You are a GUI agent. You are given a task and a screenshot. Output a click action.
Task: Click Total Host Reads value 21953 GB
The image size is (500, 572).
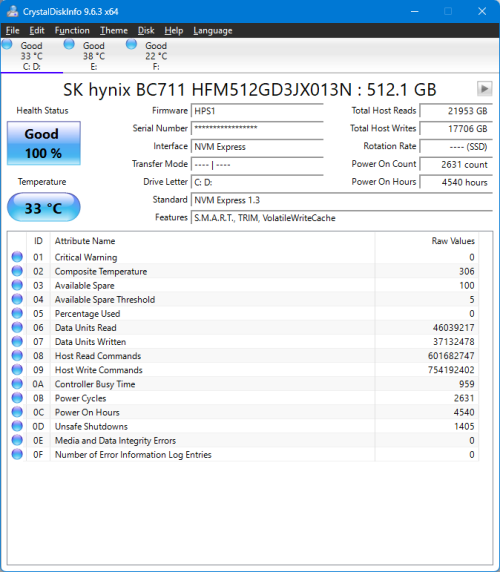456,111
